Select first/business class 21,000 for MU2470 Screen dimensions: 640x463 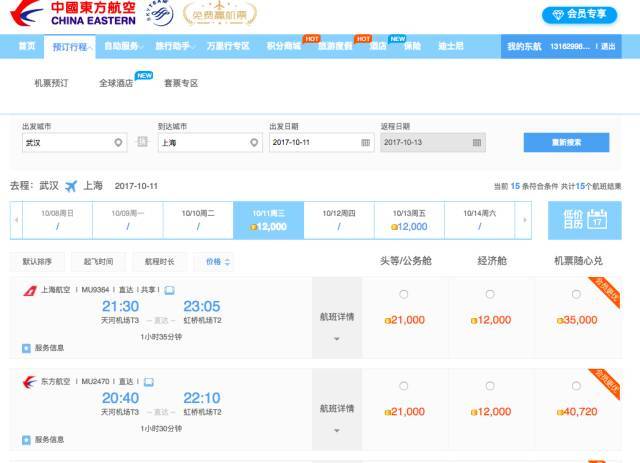click(x=404, y=386)
